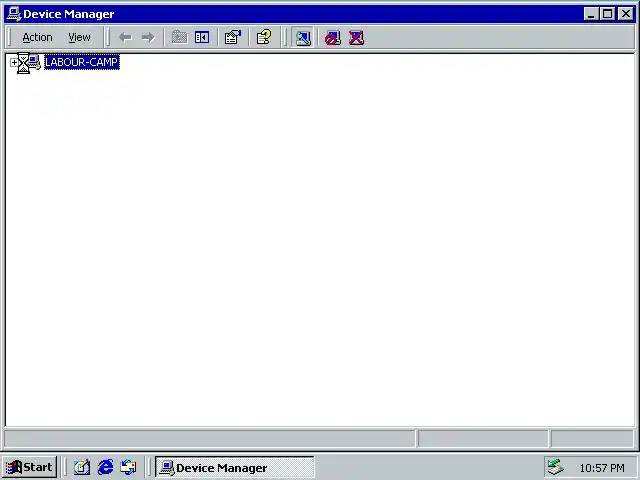
Task: Click the Up one level folder icon
Action: (x=179, y=38)
